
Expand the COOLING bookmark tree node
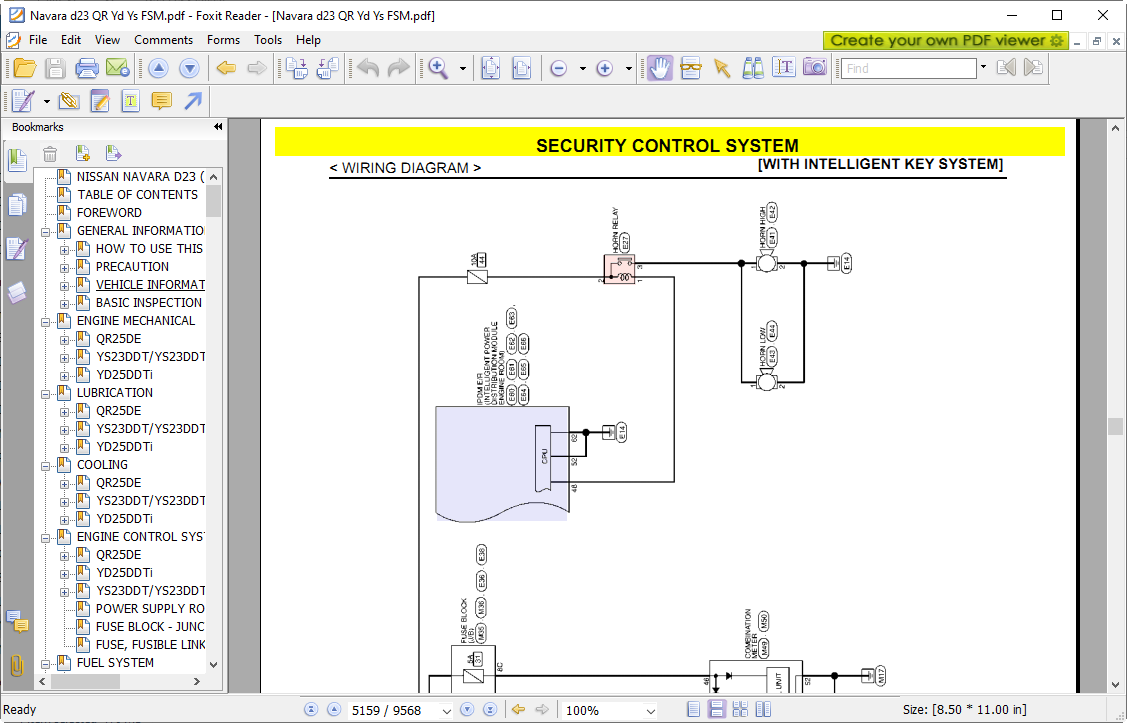(46, 465)
